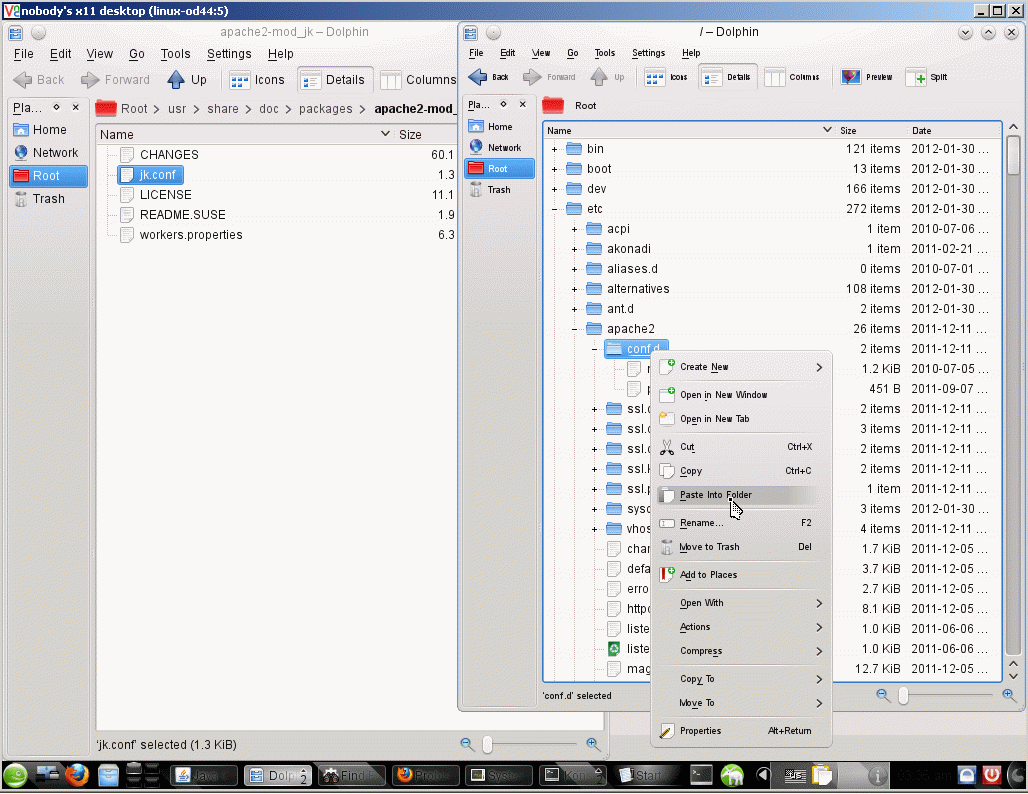
Task: Select Icons view in apache2-mod_jk window
Action: click(258, 80)
